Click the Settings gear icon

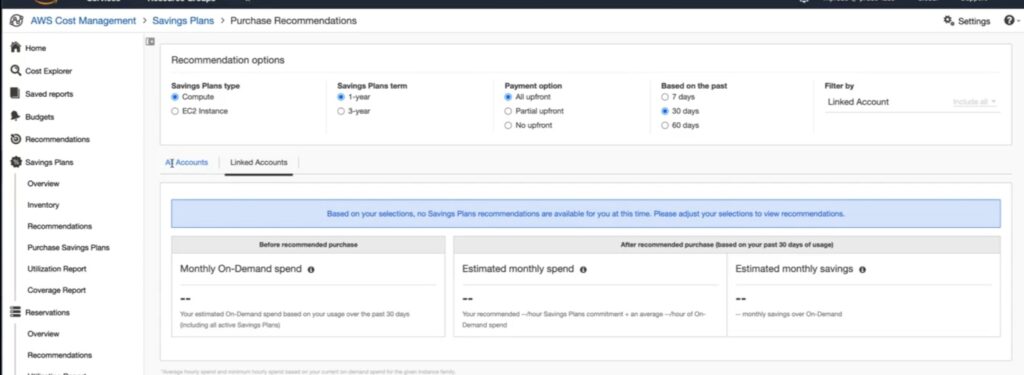pos(949,21)
